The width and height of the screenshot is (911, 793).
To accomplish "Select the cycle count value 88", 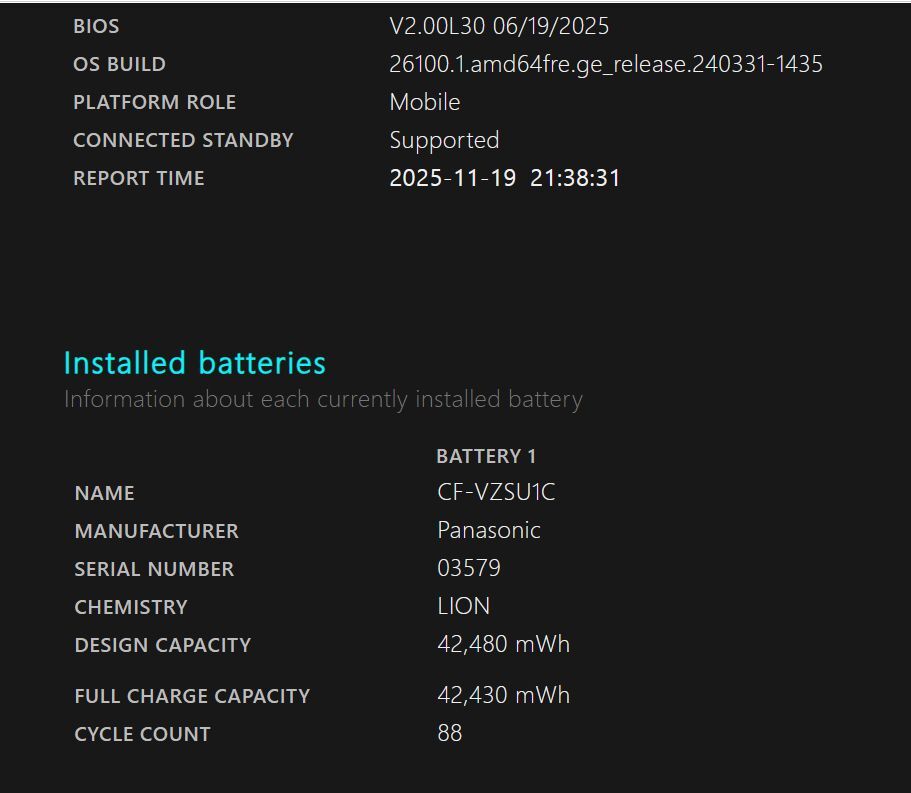I will coord(449,733).
